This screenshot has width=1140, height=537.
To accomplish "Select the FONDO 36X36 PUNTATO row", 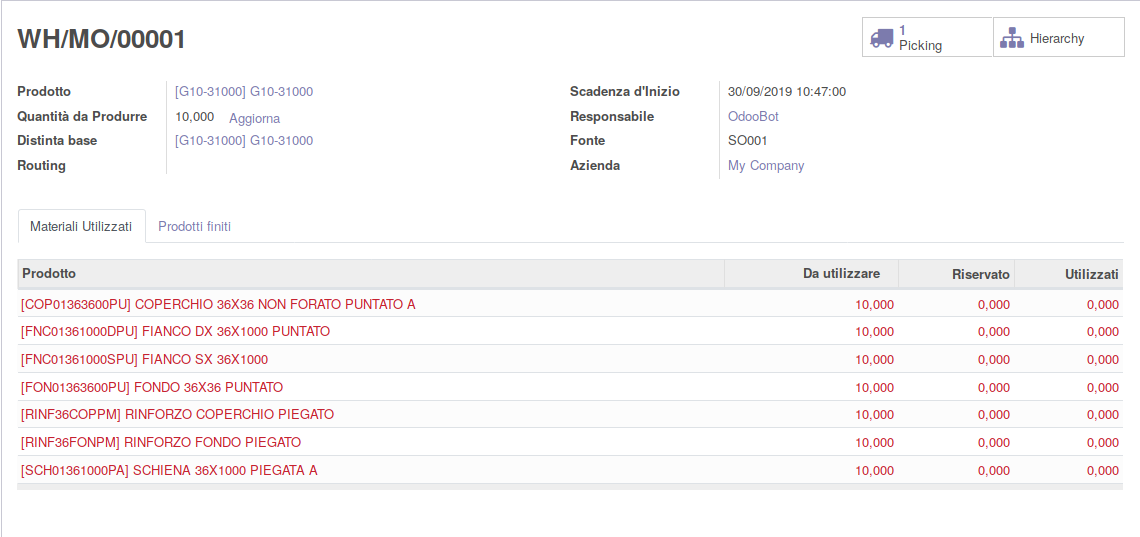I will (x=570, y=387).
